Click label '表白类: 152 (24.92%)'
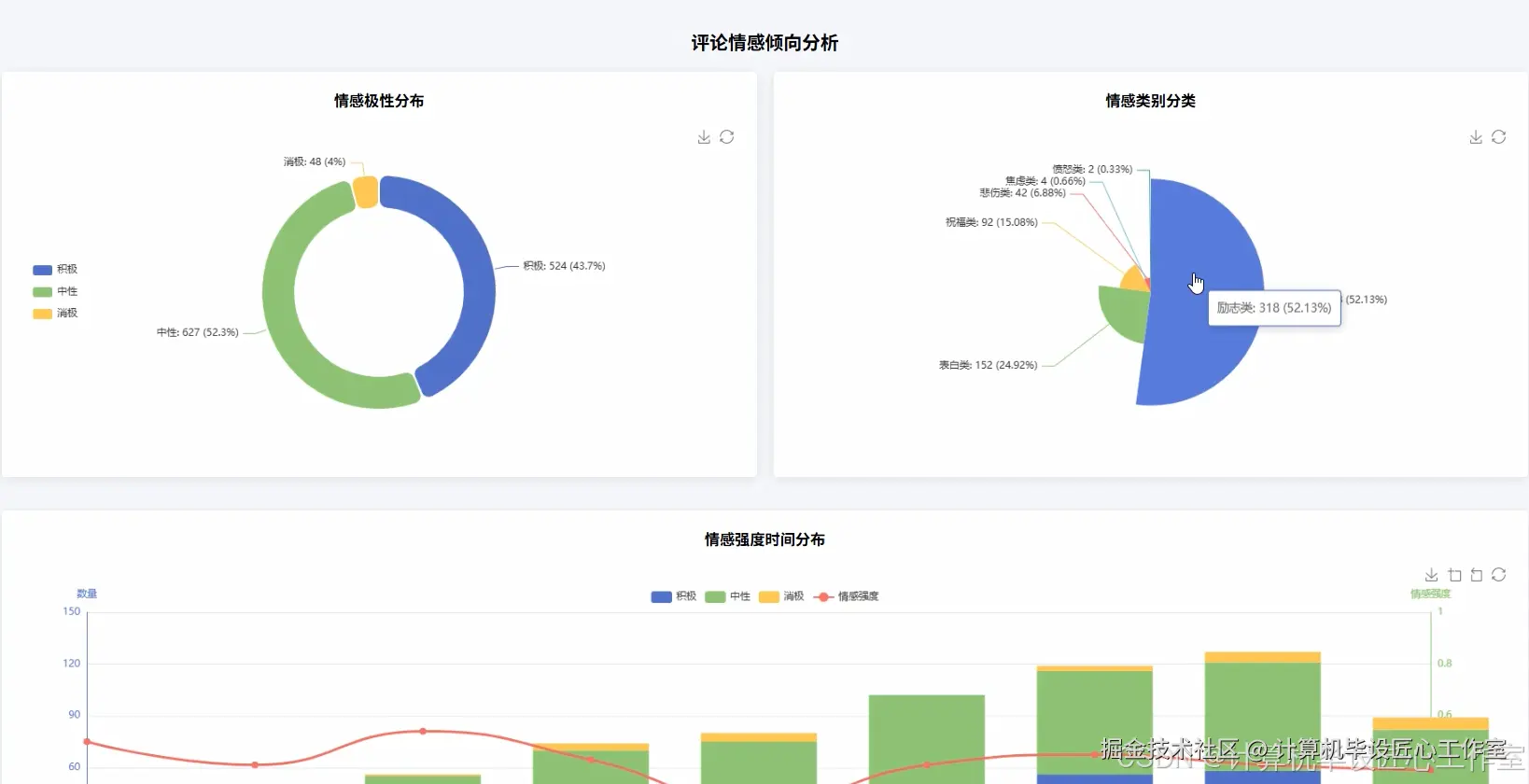Viewport: 1529px width, 784px height. [988, 365]
